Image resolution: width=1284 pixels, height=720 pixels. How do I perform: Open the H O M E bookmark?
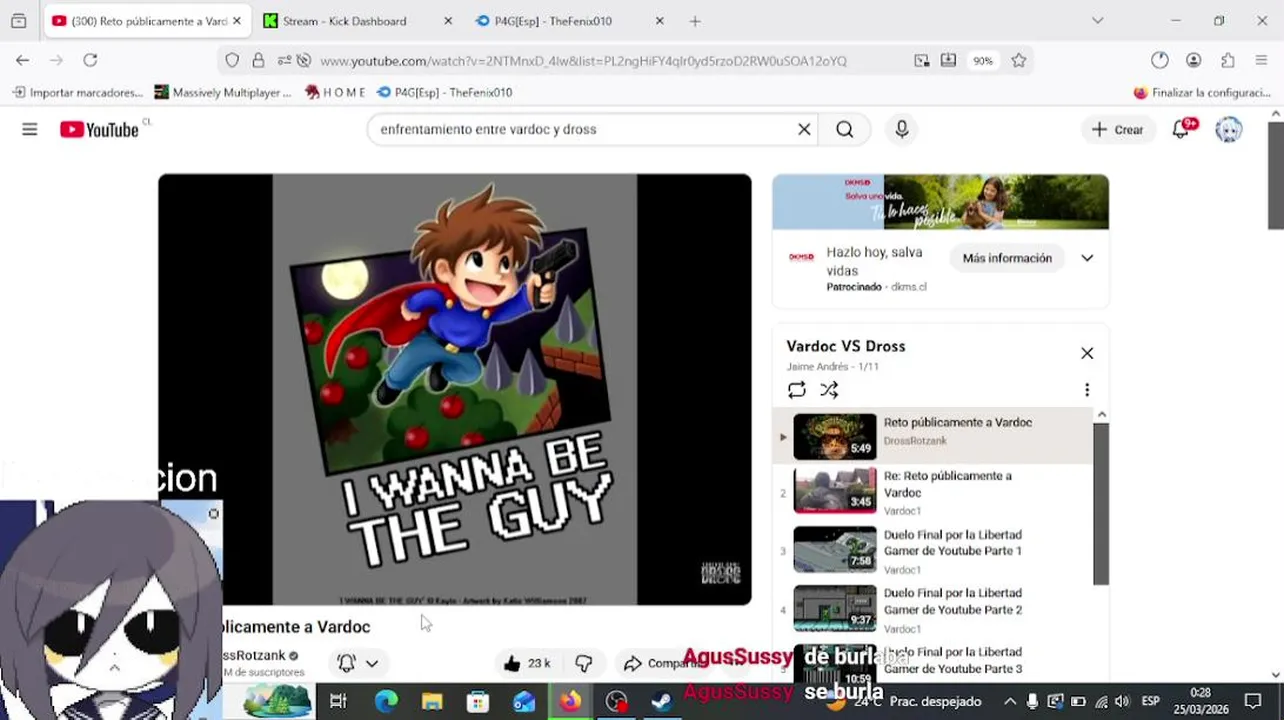pos(335,92)
